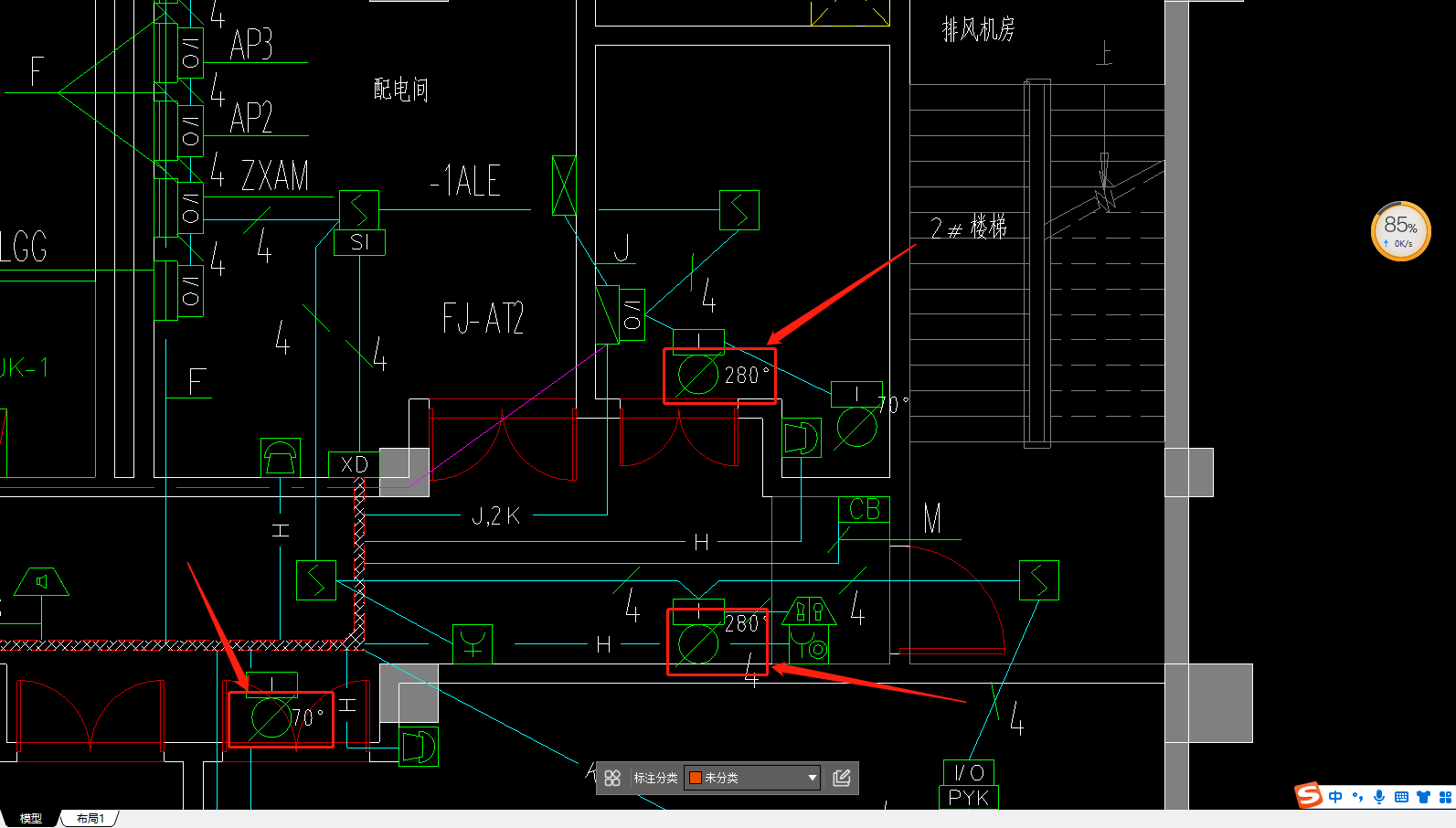Screen dimensions: 1456x828
Task: Select the ZXAM label in drawing
Action: [x=275, y=175]
